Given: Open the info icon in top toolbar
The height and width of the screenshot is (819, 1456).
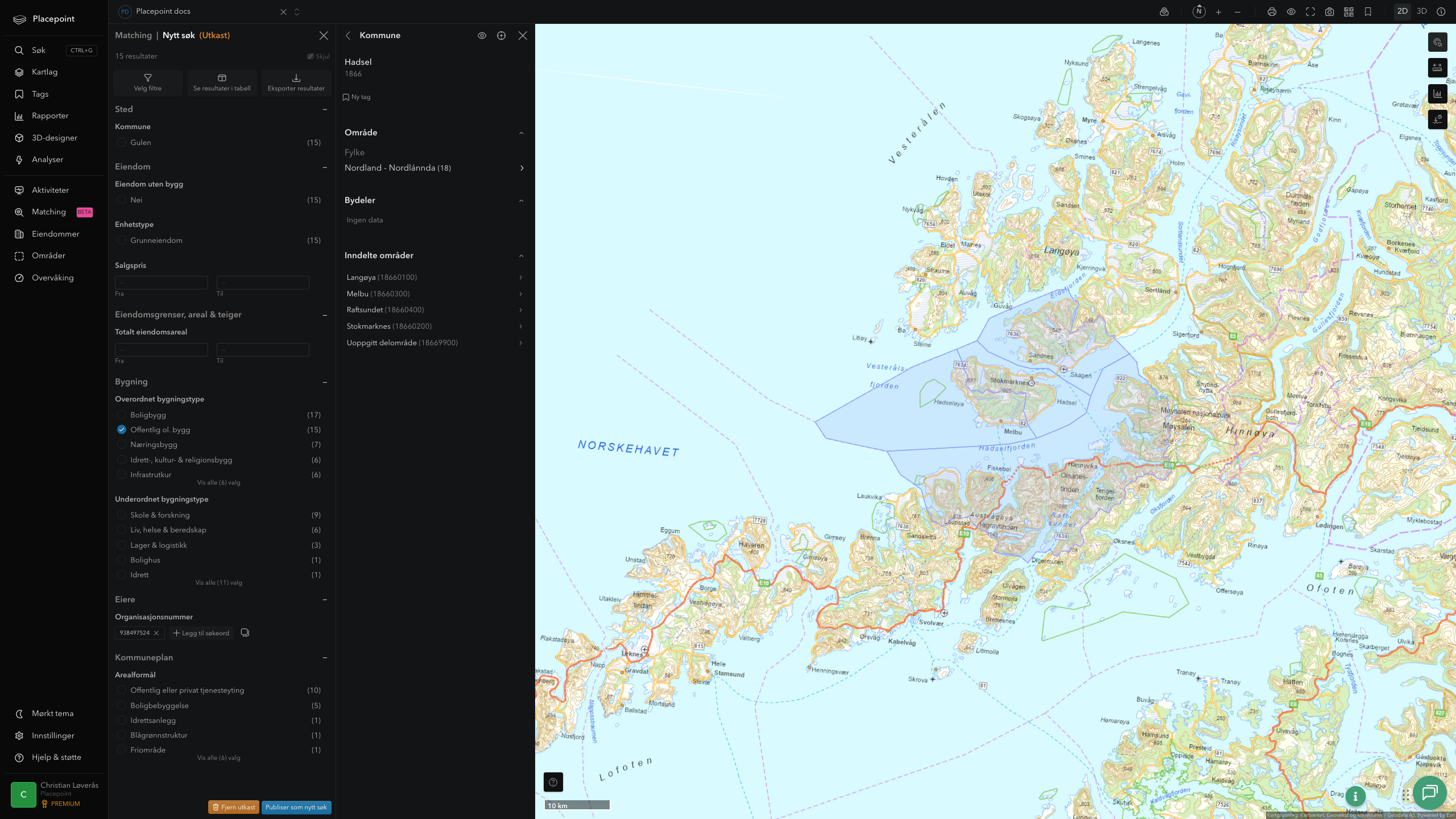Looking at the screenshot, I should coord(1441,12).
